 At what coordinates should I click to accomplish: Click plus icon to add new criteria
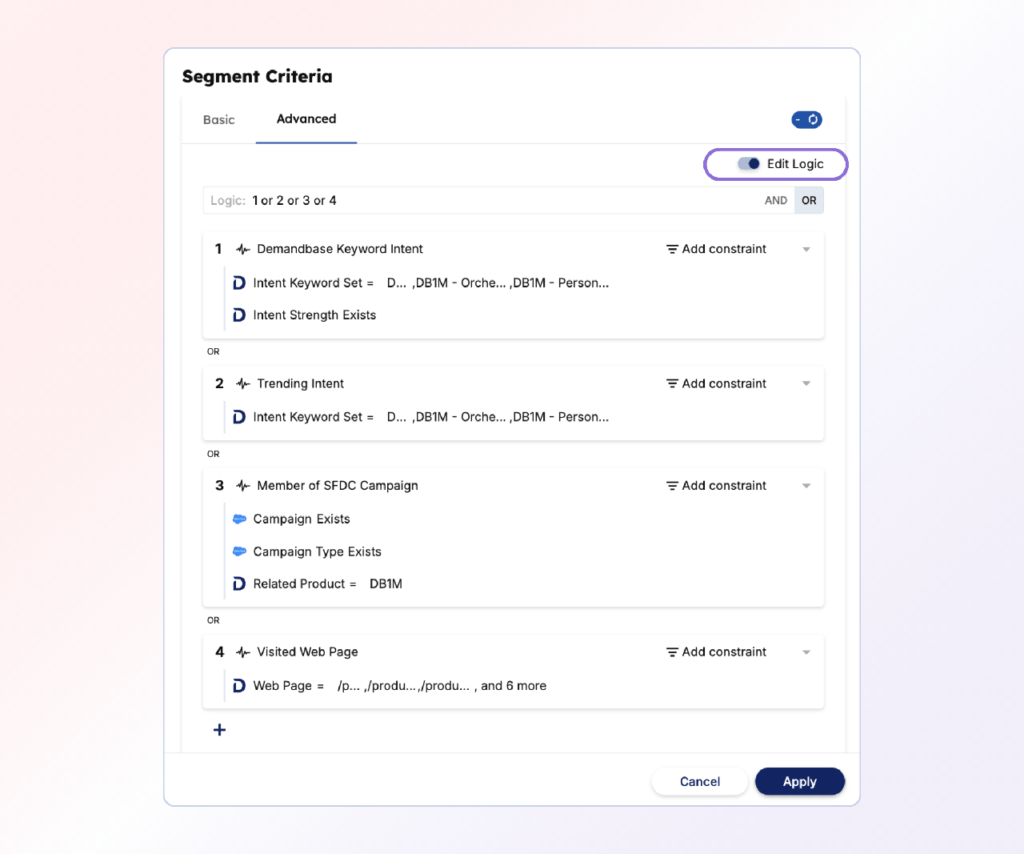220,730
